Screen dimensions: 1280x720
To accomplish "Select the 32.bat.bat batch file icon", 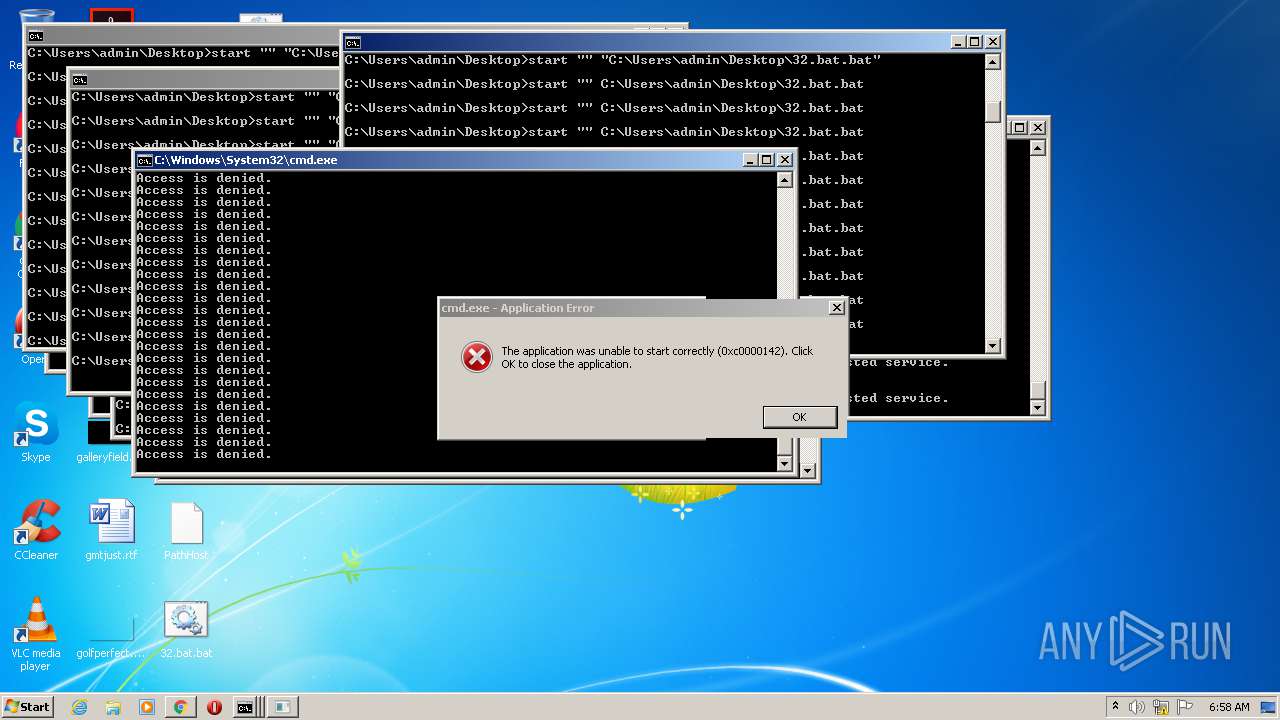I will tap(186, 630).
